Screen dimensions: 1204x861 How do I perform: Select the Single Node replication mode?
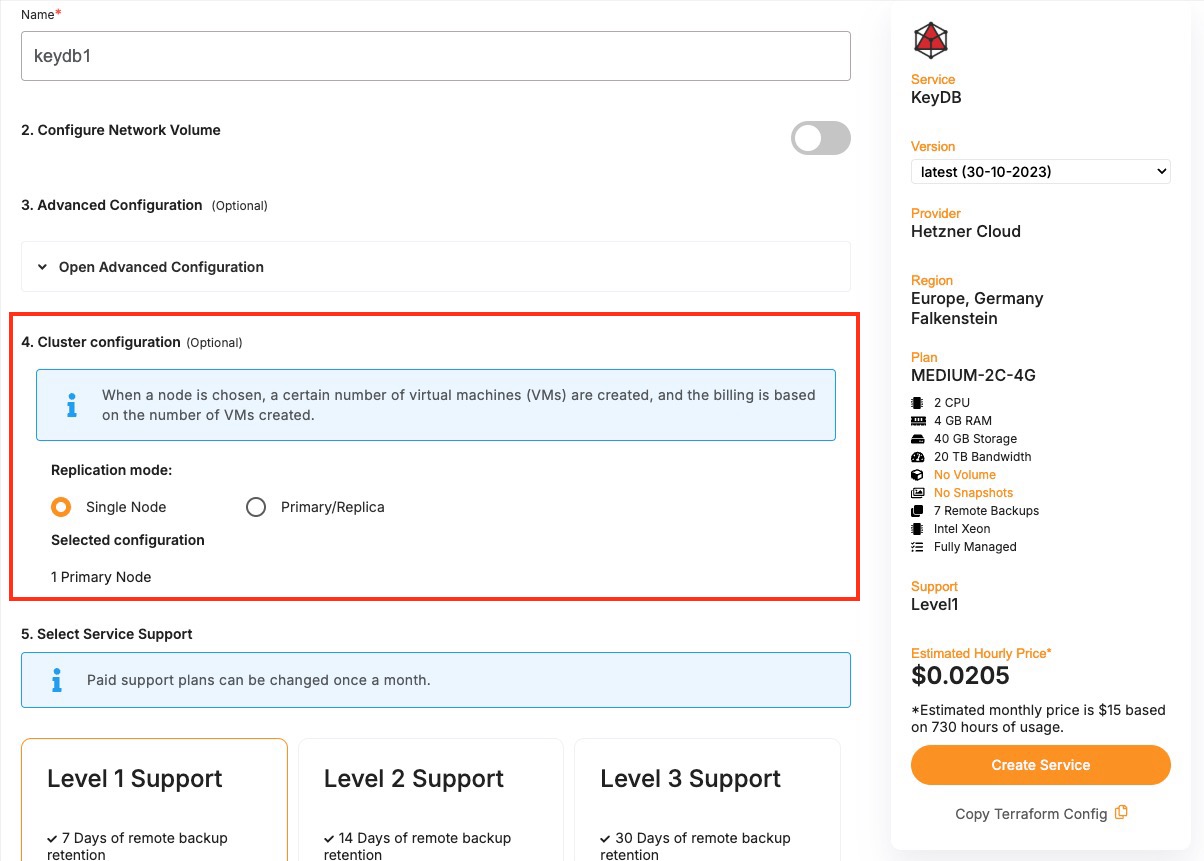(x=61, y=507)
